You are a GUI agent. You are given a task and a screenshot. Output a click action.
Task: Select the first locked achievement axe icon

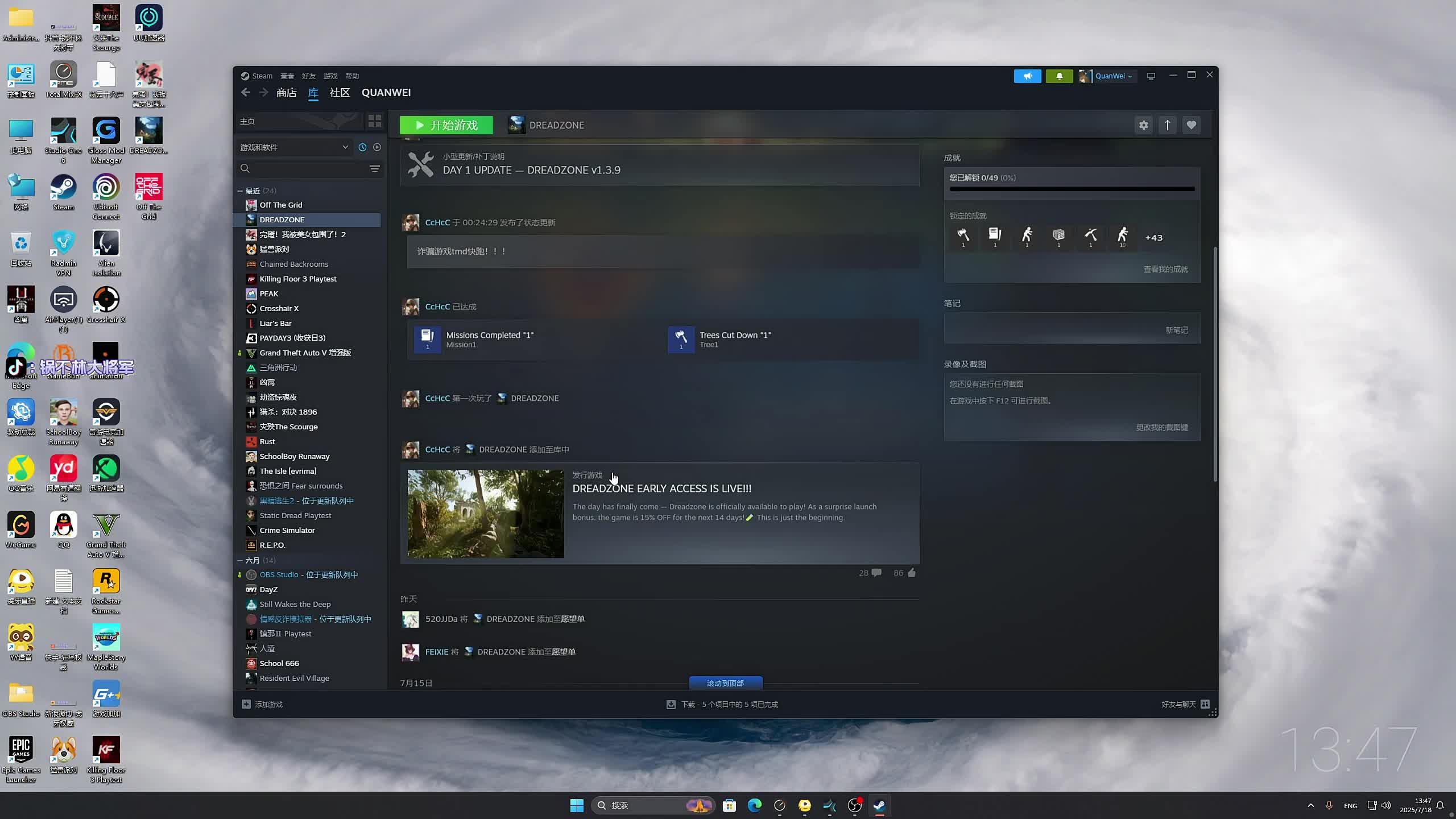click(x=963, y=237)
